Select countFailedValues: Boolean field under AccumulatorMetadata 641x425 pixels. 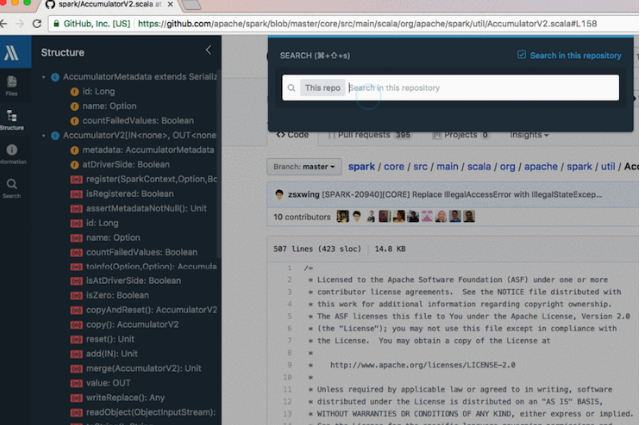[138, 121]
